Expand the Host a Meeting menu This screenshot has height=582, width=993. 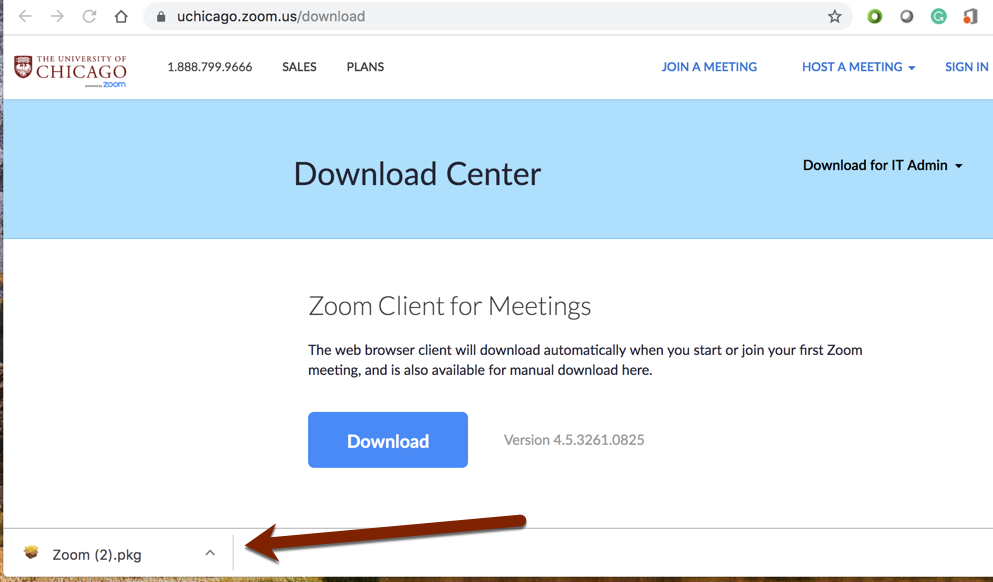858,67
